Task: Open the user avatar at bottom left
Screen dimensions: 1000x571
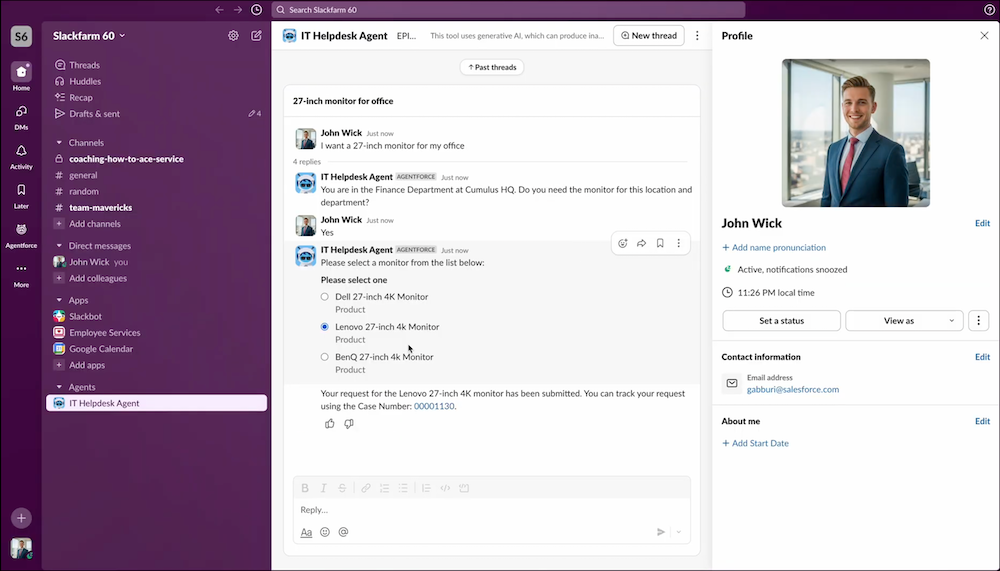Action: click(21, 548)
